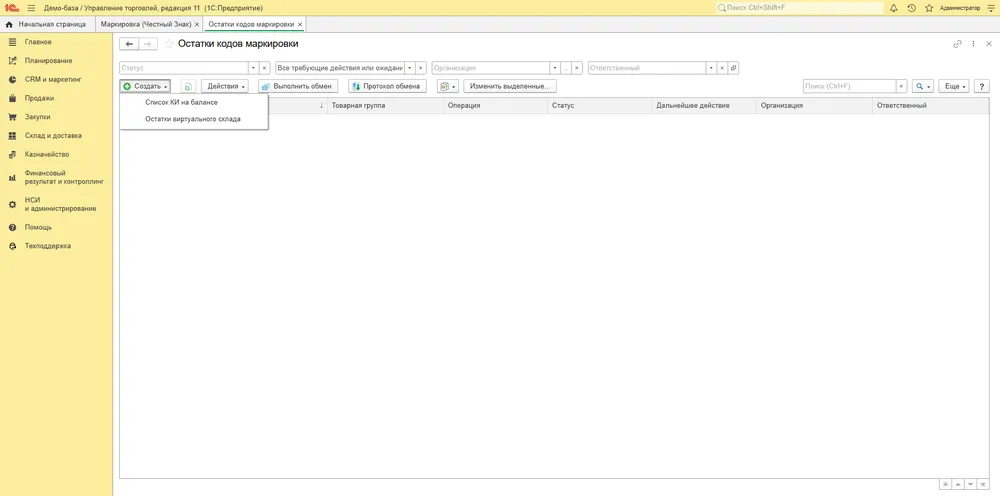Sort by the Статус column header
Image resolution: width=1000 pixels, height=496 pixels.
point(599,106)
